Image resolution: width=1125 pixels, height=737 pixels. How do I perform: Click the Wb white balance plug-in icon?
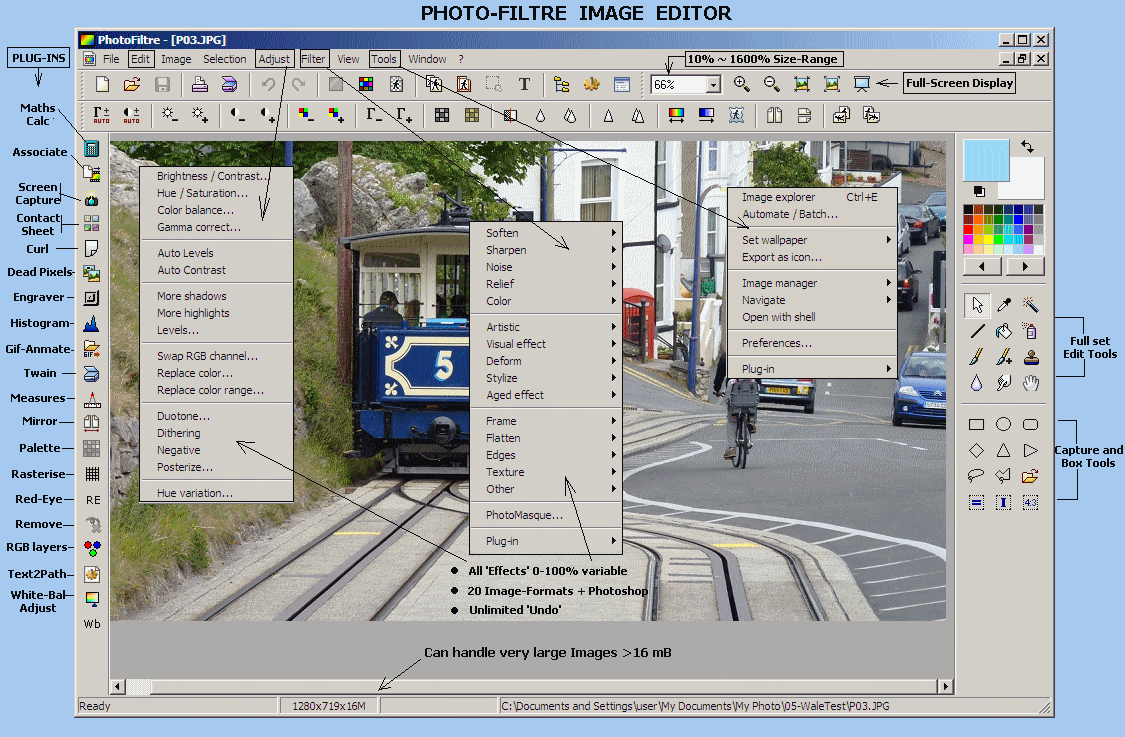tap(92, 624)
